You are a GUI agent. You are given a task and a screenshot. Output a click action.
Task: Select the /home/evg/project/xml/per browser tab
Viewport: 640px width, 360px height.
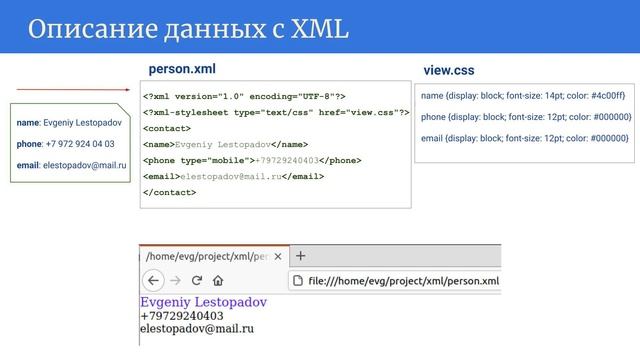214,256
